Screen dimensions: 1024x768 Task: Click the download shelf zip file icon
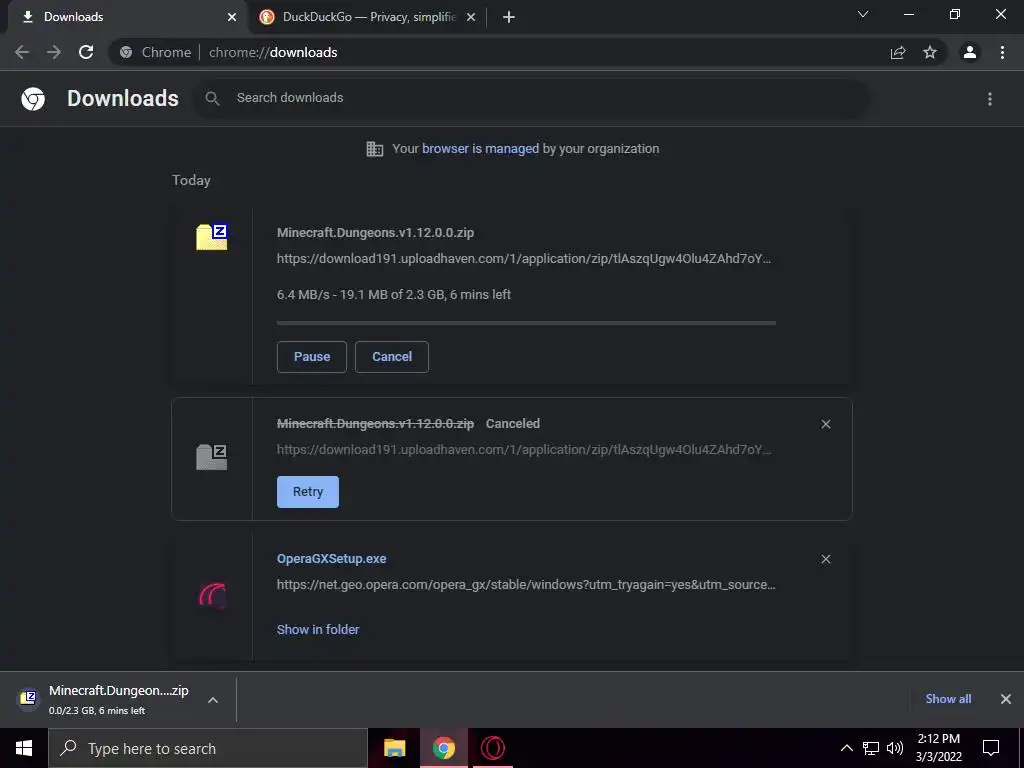28,699
